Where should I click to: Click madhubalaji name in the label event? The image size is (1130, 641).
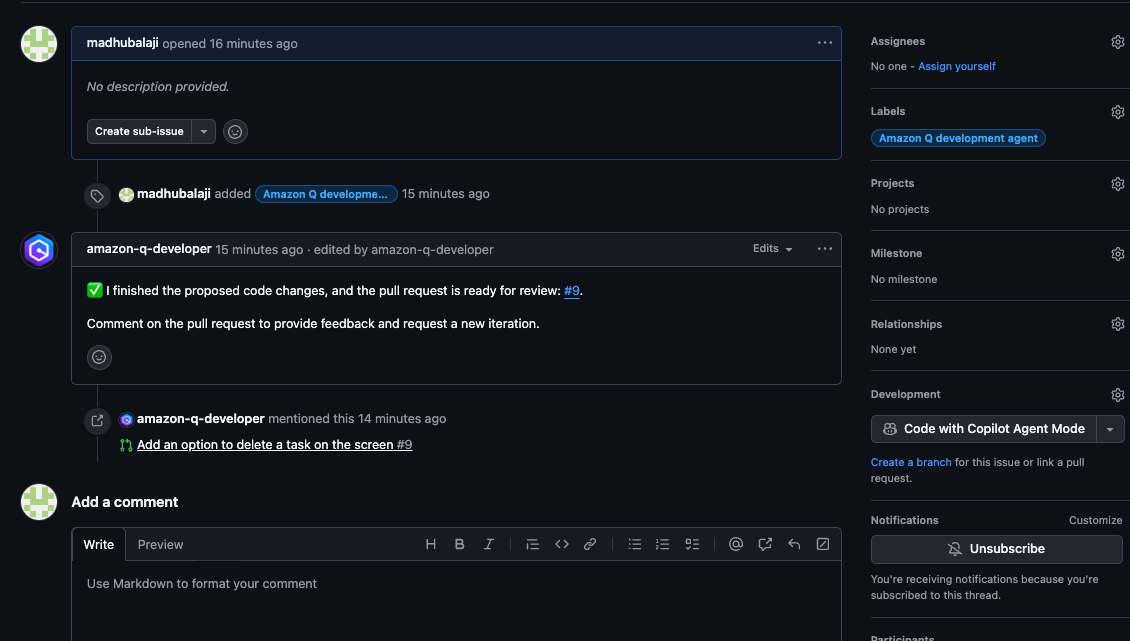click(174, 193)
